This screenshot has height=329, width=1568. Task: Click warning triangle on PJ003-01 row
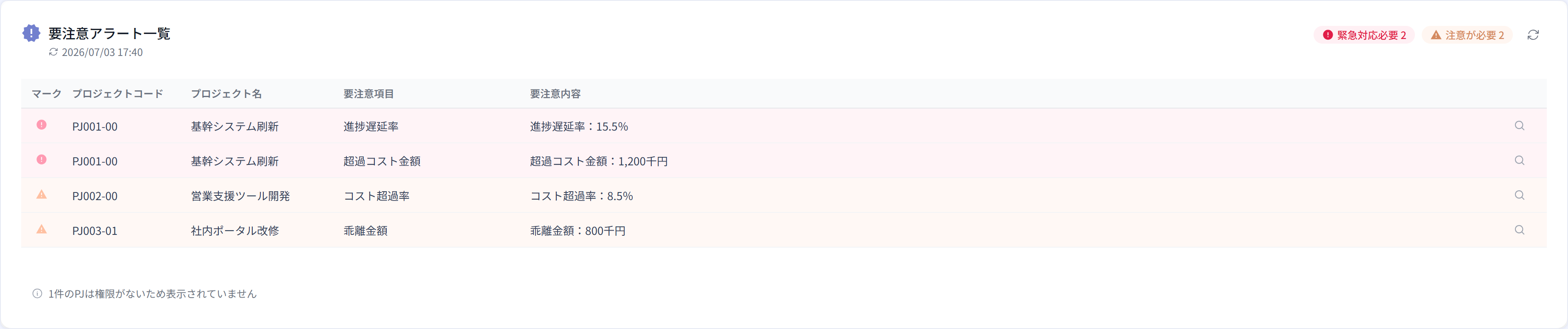42,229
